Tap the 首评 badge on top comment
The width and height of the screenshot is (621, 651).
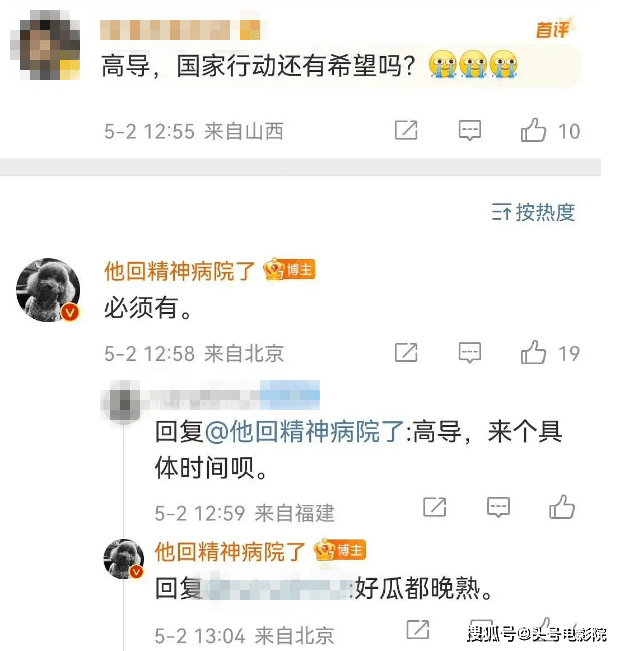pos(553,29)
